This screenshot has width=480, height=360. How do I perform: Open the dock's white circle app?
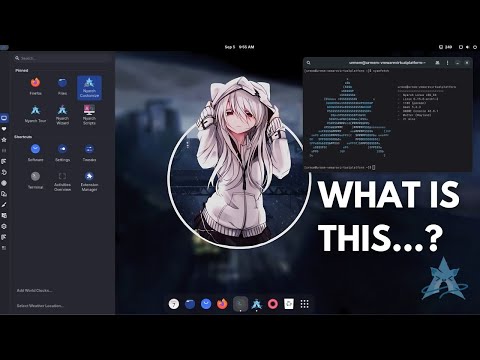pyautogui.click(x=174, y=304)
